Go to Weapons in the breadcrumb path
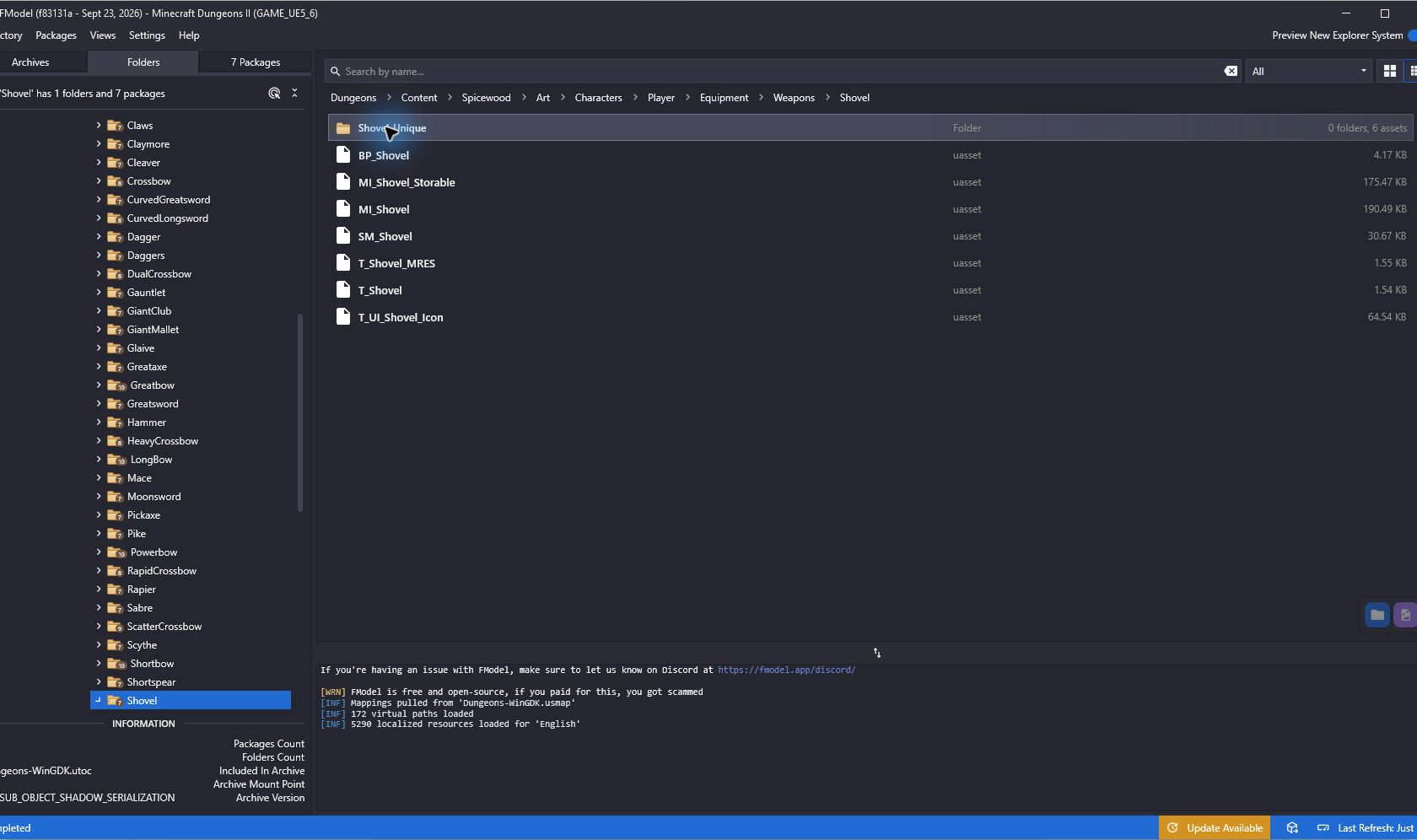1417x840 pixels. (x=794, y=98)
